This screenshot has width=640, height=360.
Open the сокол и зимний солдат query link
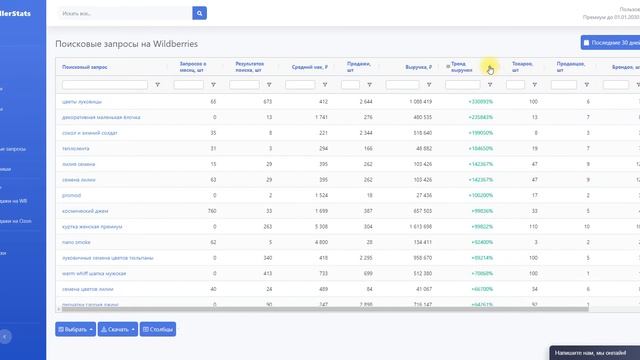point(90,133)
